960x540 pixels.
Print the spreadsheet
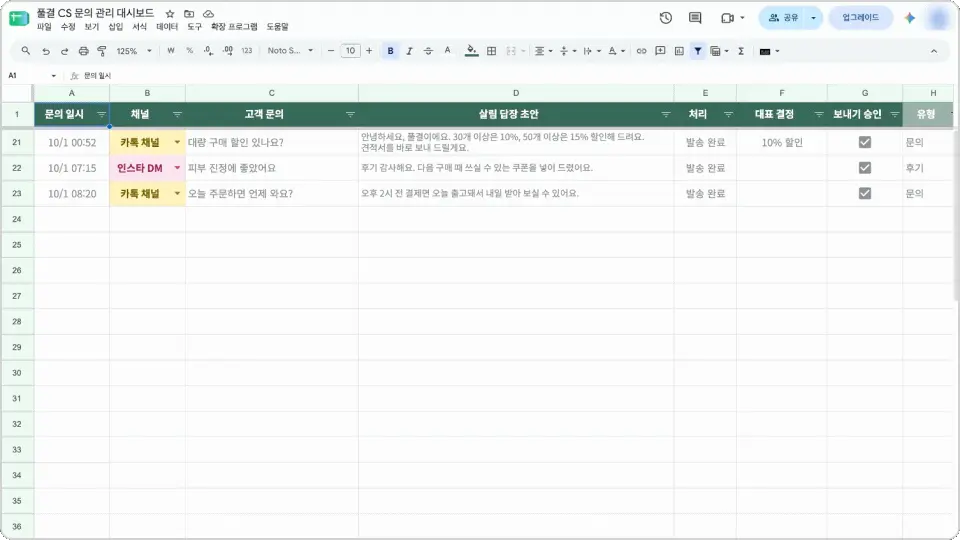(x=83, y=51)
